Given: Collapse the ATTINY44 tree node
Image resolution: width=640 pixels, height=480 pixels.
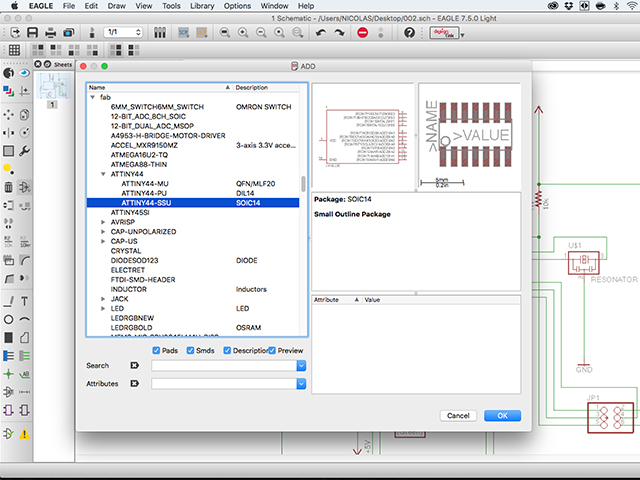Looking at the screenshot, I should click(x=103, y=174).
